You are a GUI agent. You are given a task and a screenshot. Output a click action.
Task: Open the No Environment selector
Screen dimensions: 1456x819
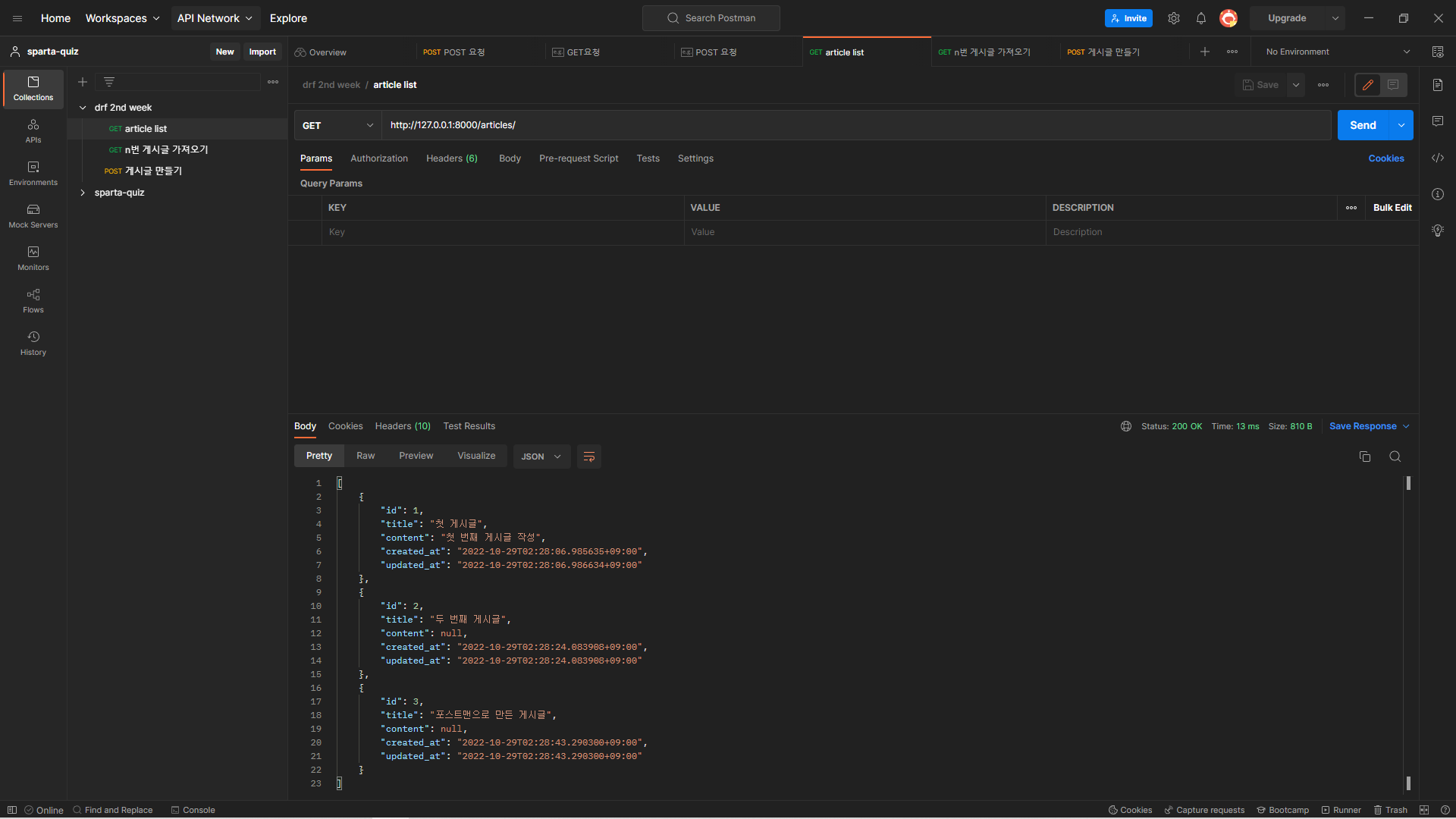(x=1338, y=52)
